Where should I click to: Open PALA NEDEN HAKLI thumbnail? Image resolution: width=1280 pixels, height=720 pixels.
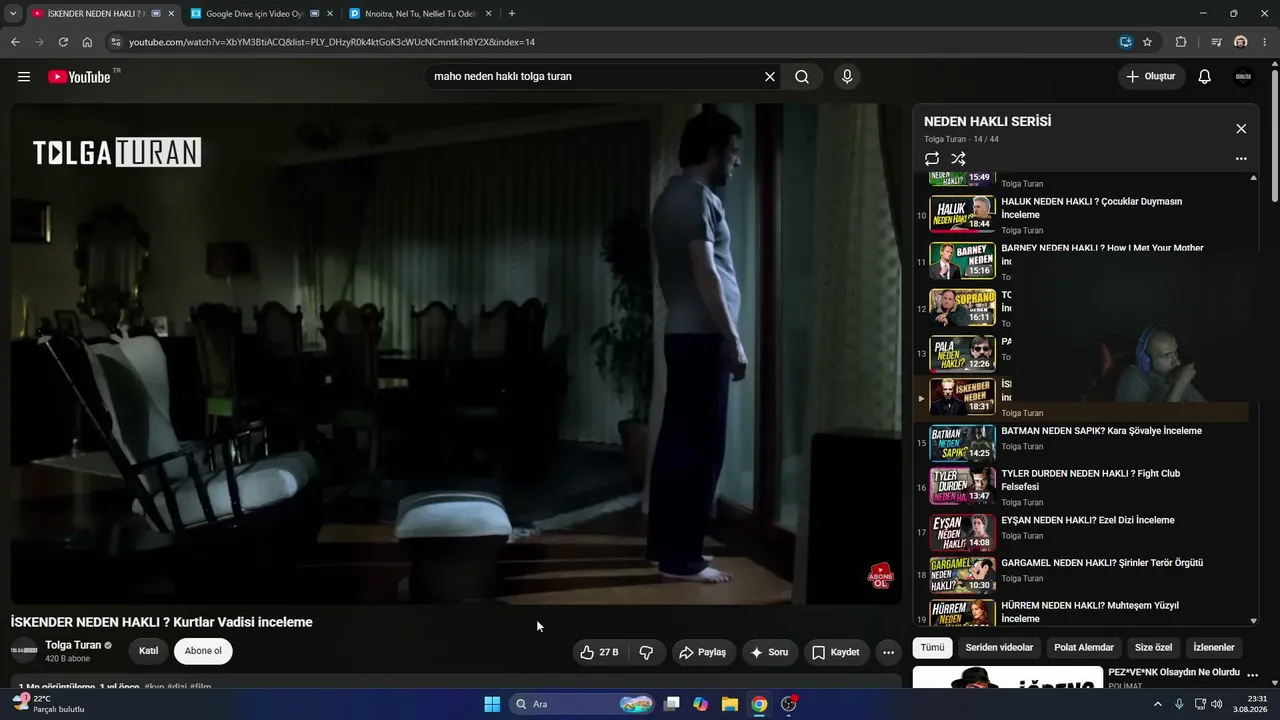962,353
